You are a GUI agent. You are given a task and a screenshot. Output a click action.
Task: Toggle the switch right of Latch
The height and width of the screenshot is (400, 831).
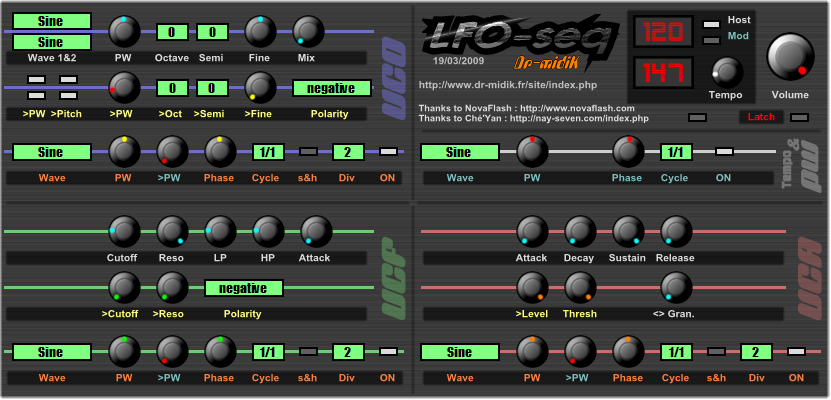(799, 118)
